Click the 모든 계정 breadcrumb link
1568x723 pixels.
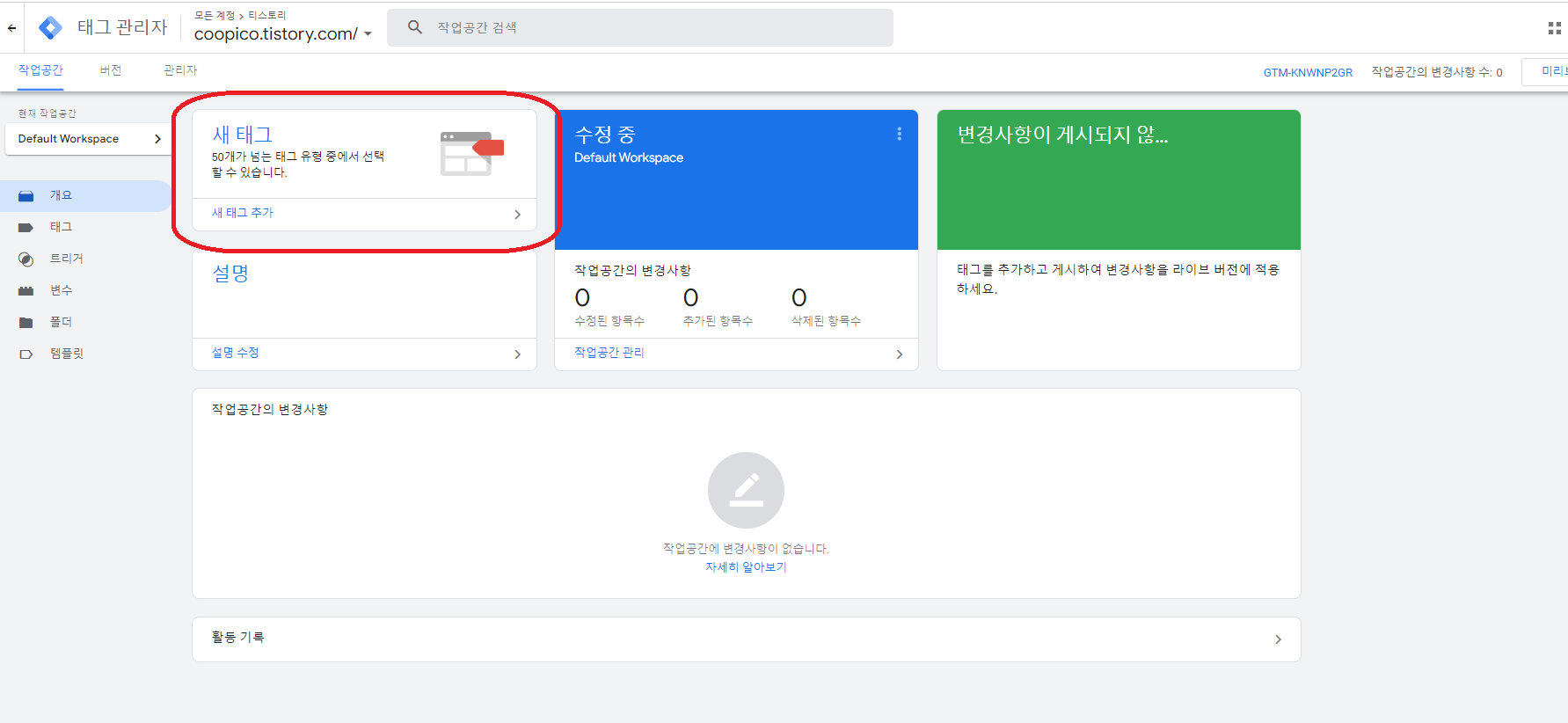click(215, 16)
